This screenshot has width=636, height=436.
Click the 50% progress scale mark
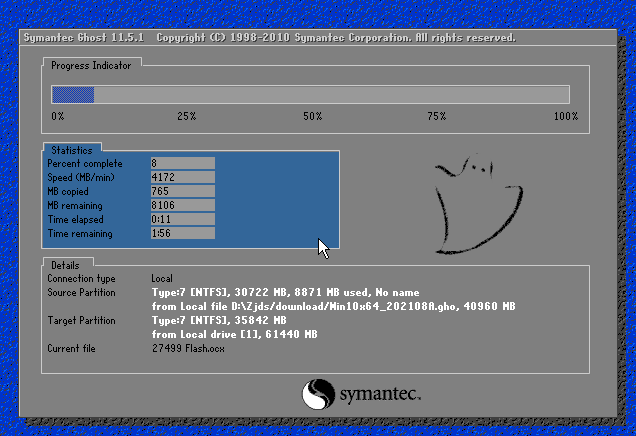click(313, 116)
